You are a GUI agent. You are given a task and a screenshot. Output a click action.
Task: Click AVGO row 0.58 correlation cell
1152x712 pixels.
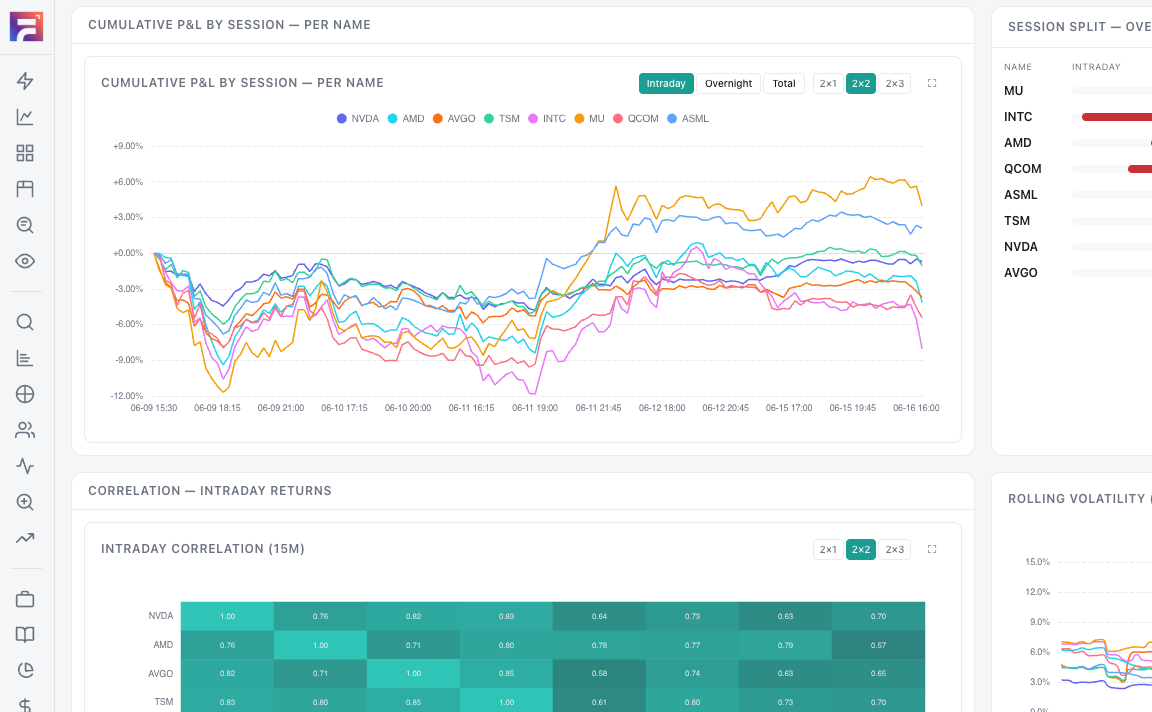[x=600, y=673]
